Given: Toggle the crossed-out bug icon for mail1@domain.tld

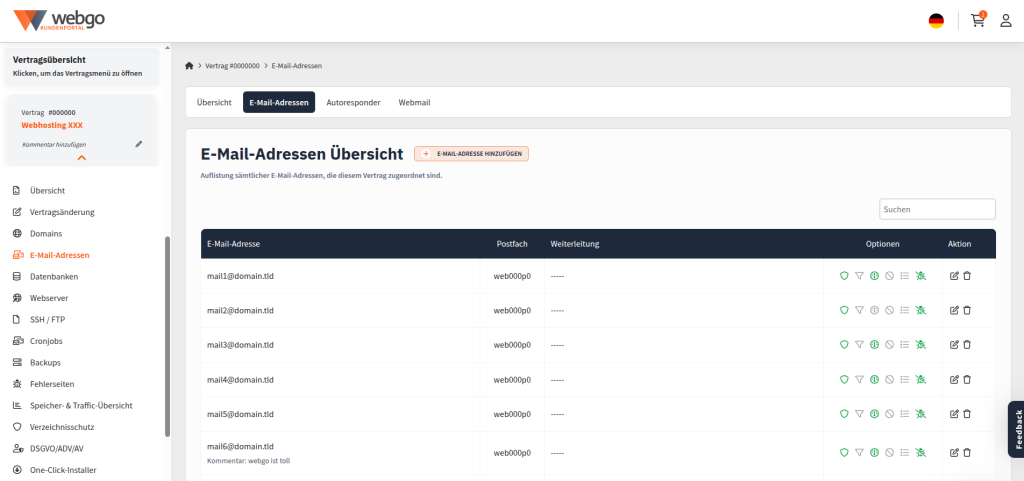Looking at the screenshot, I should click(921, 276).
